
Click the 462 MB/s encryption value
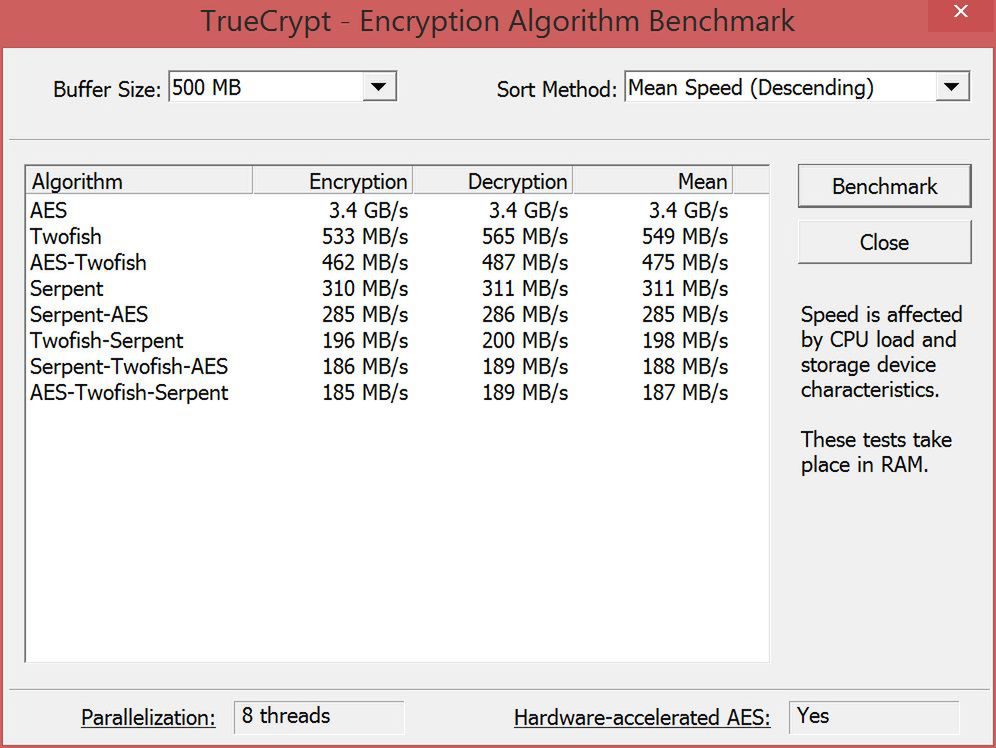point(365,262)
